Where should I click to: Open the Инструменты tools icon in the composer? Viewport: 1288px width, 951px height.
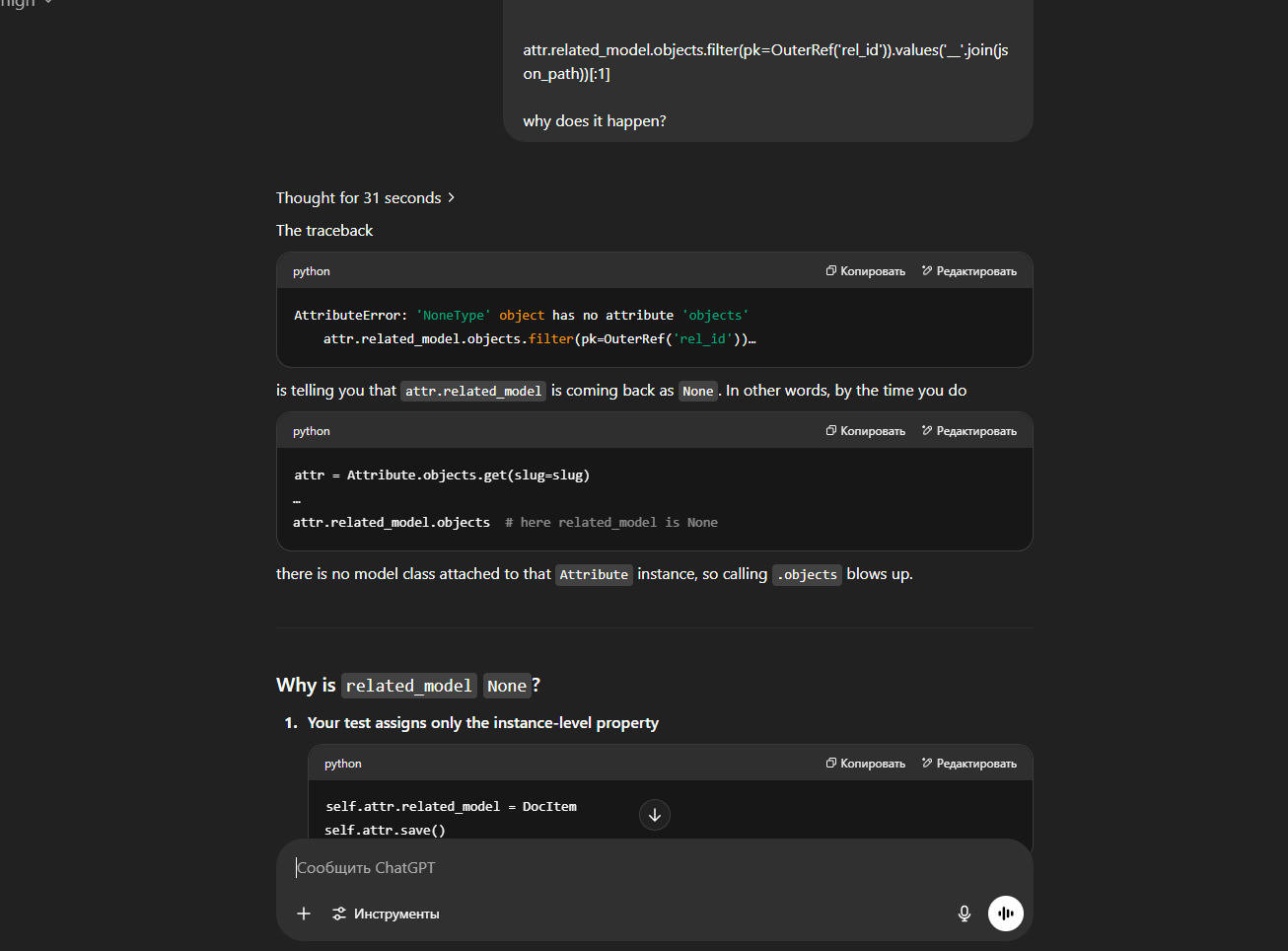coord(339,914)
